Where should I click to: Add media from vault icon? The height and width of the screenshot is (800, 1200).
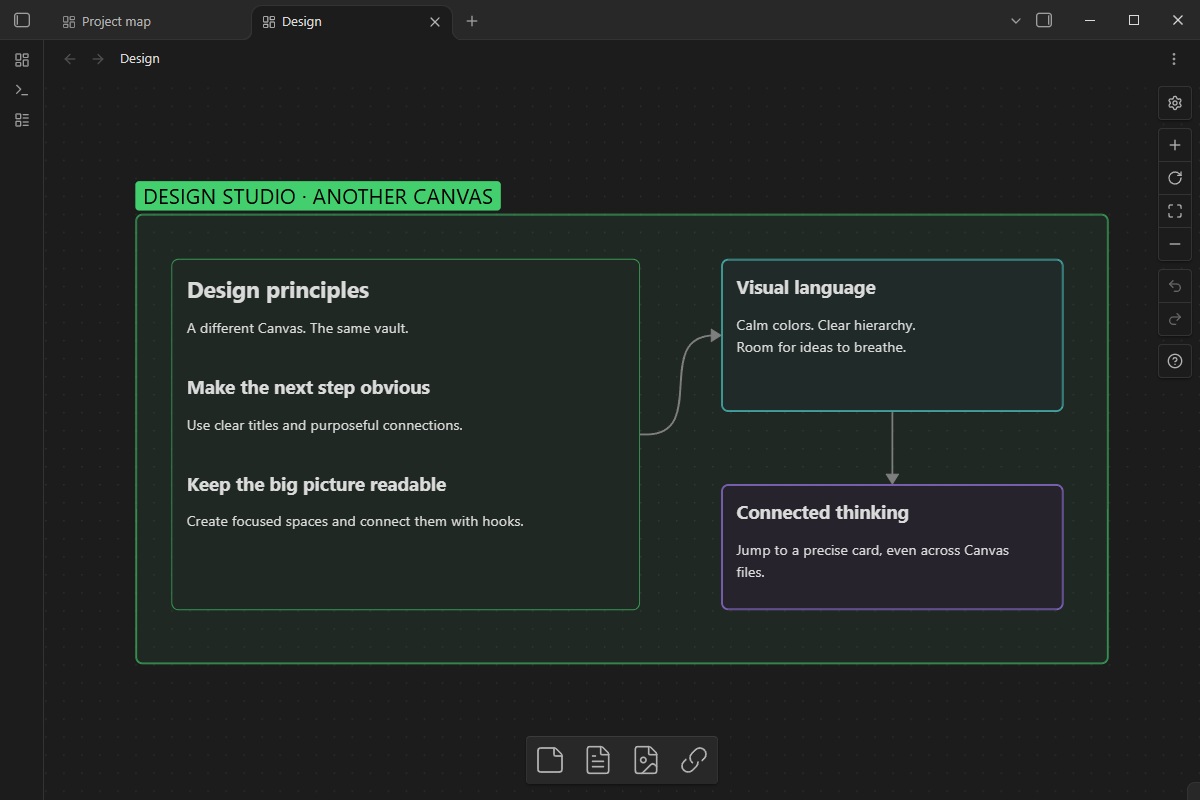point(646,760)
